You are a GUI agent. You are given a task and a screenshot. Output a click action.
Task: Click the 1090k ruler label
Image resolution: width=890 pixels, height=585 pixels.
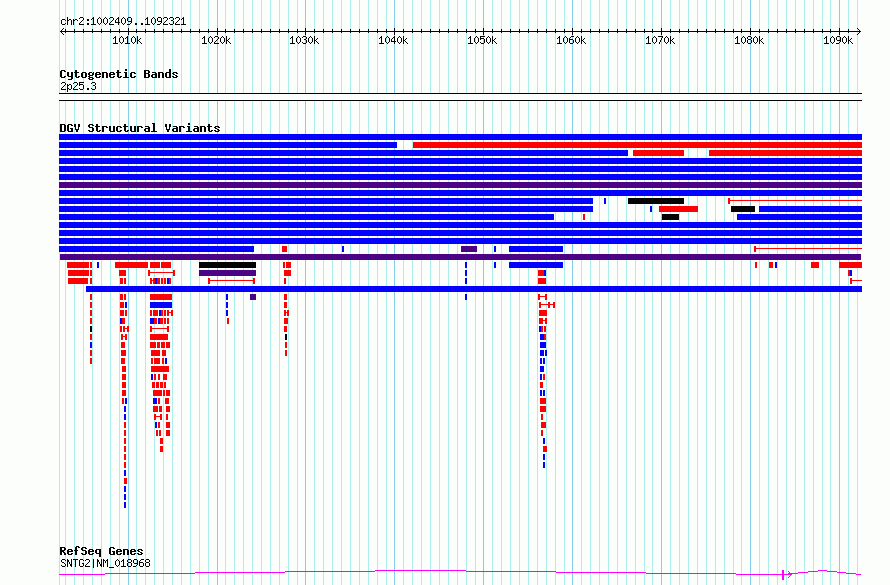838,41
